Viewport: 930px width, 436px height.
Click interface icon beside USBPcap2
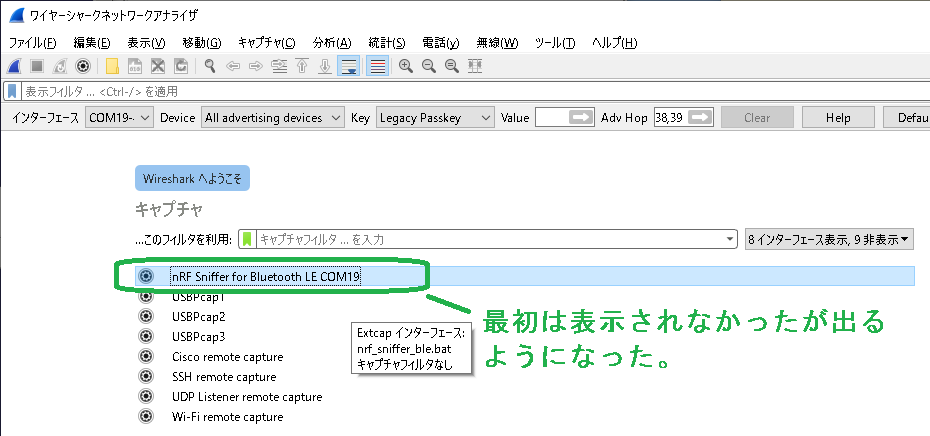click(145, 316)
